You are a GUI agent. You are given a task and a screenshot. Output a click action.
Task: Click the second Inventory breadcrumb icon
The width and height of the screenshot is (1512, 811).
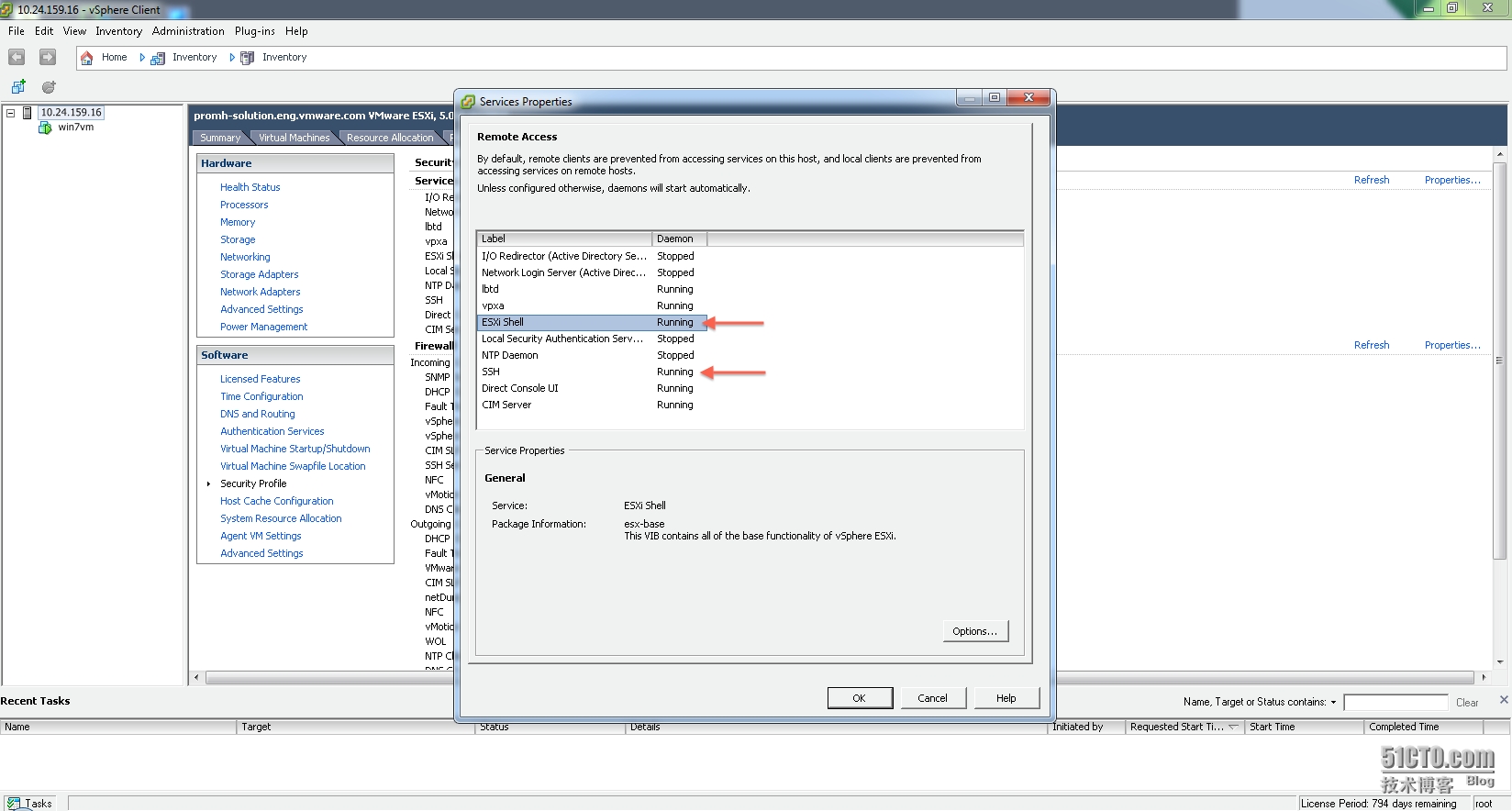tap(247, 58)
